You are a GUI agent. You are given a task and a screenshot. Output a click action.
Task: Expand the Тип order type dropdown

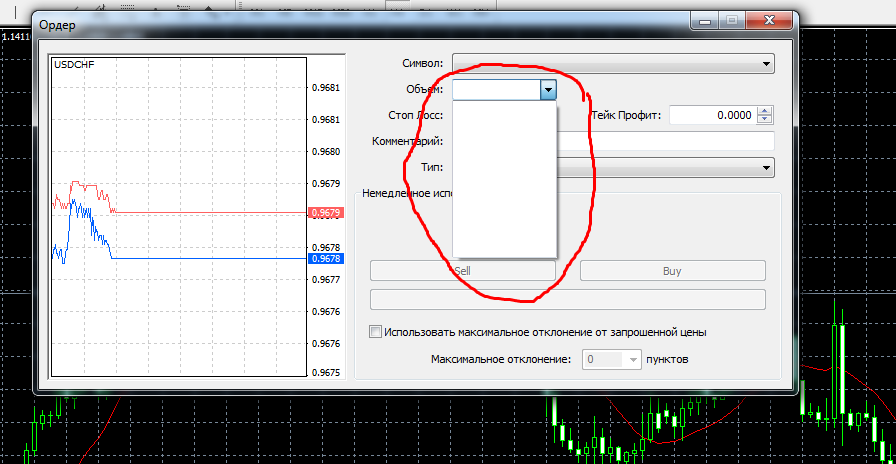766,167
